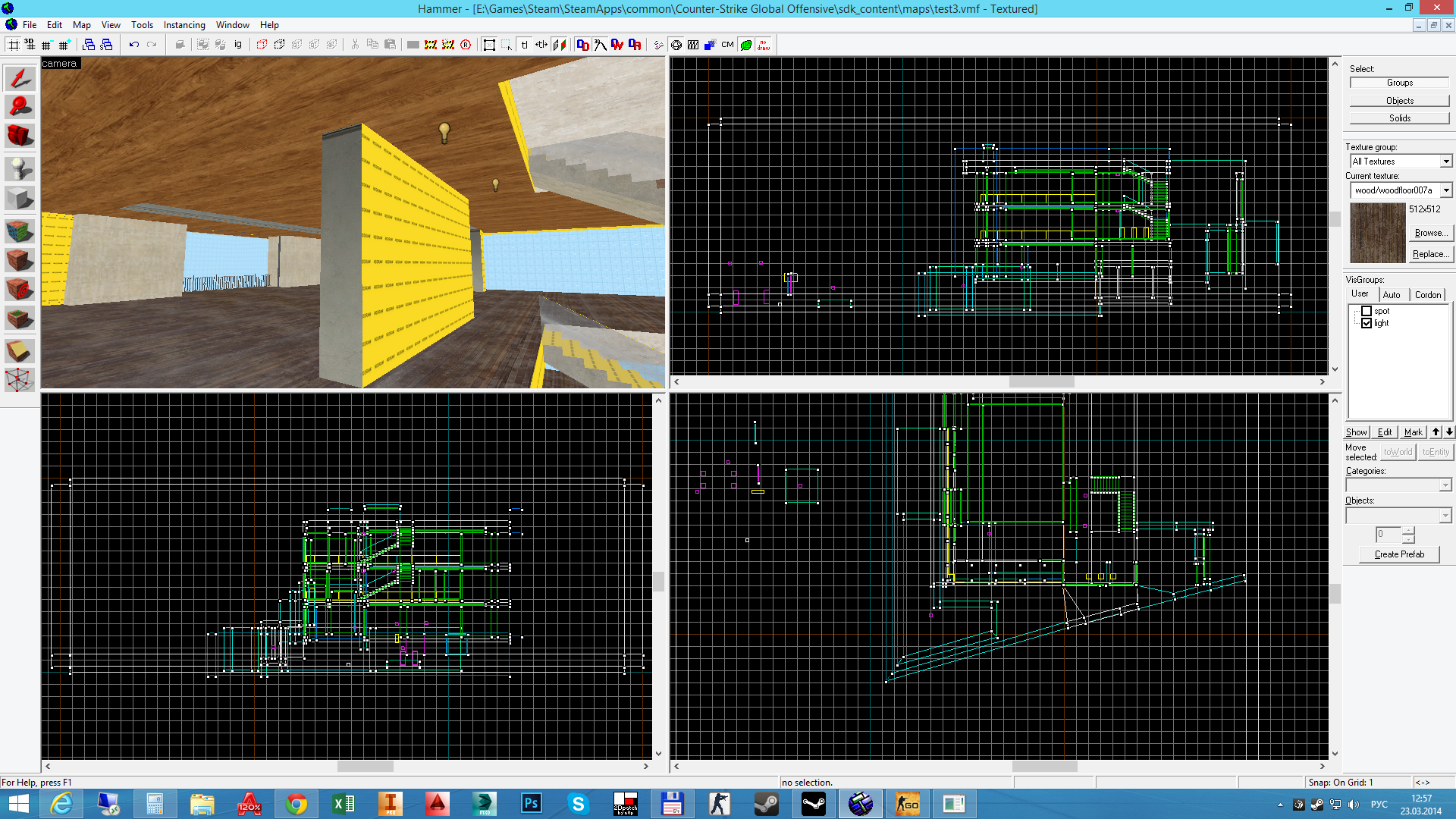The height and width of the screenshot is (819, 1456).
Task: Open the Tools menu
Action: (x=142, y=25)
